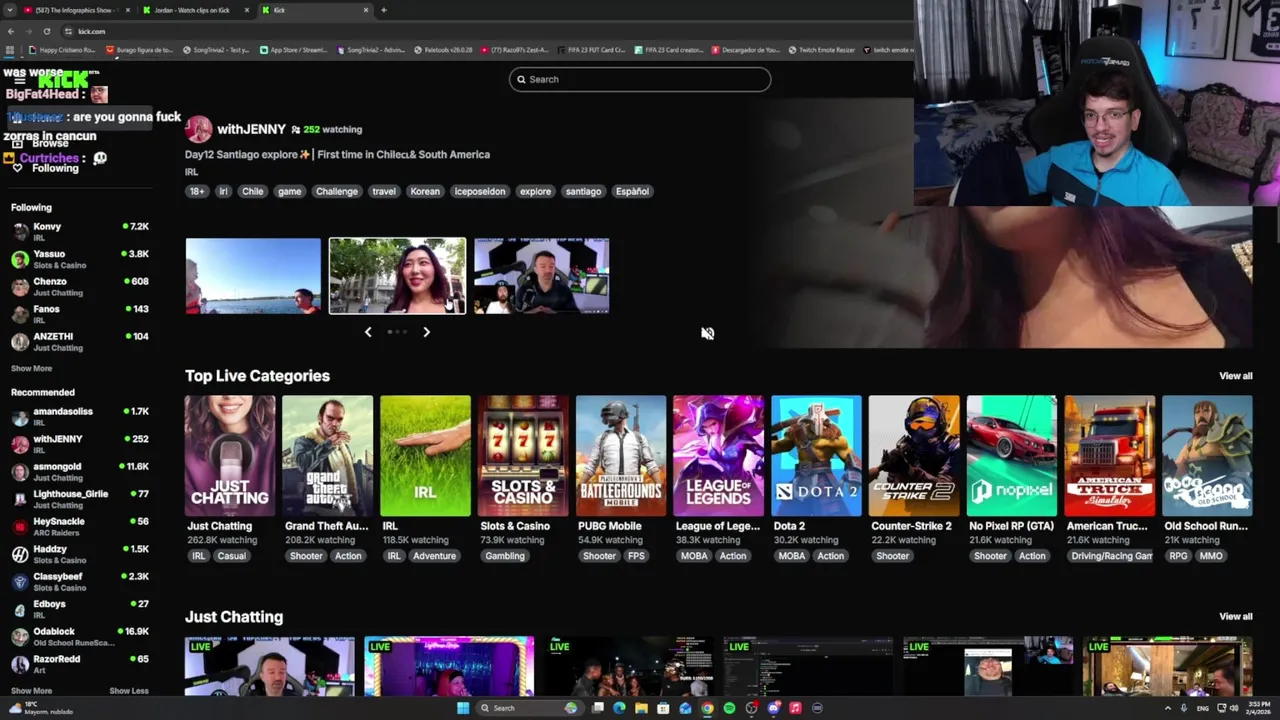Open Yassuo's channel avatar in Following list
The height and width of the screenshot is (720, 1280).
pos(20,259)
